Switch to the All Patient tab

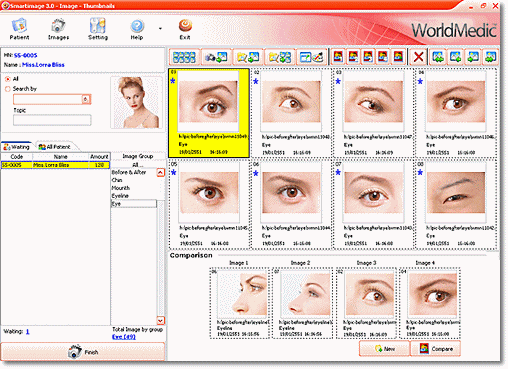point(55,147)
